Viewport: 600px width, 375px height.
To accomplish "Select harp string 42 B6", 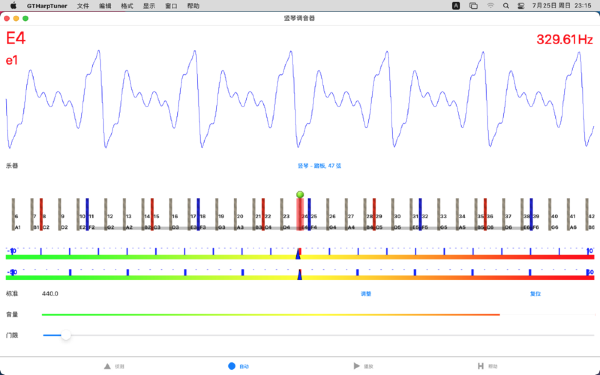I will pos(587,214).
